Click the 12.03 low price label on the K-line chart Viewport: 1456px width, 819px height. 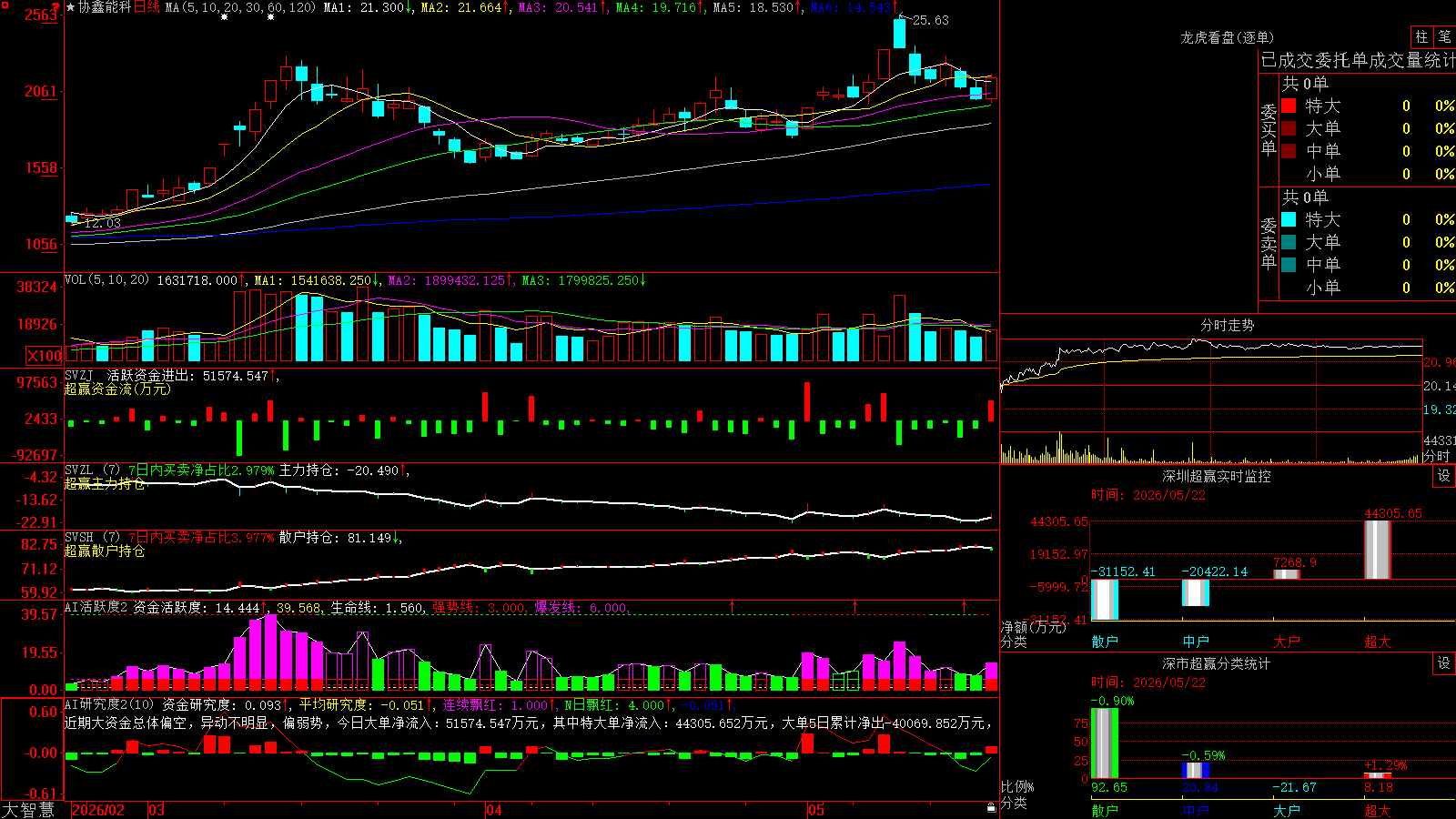pos(103,223)
